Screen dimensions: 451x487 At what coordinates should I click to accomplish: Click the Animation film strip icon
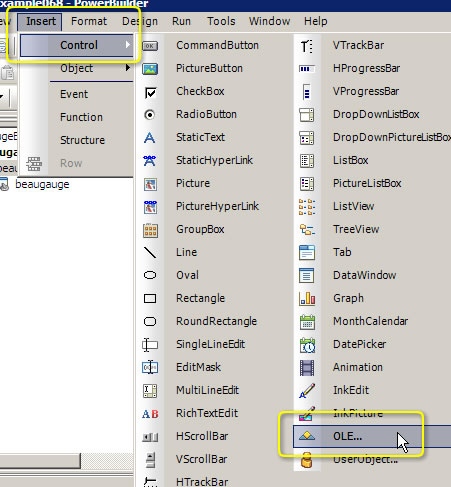point(307,368)
